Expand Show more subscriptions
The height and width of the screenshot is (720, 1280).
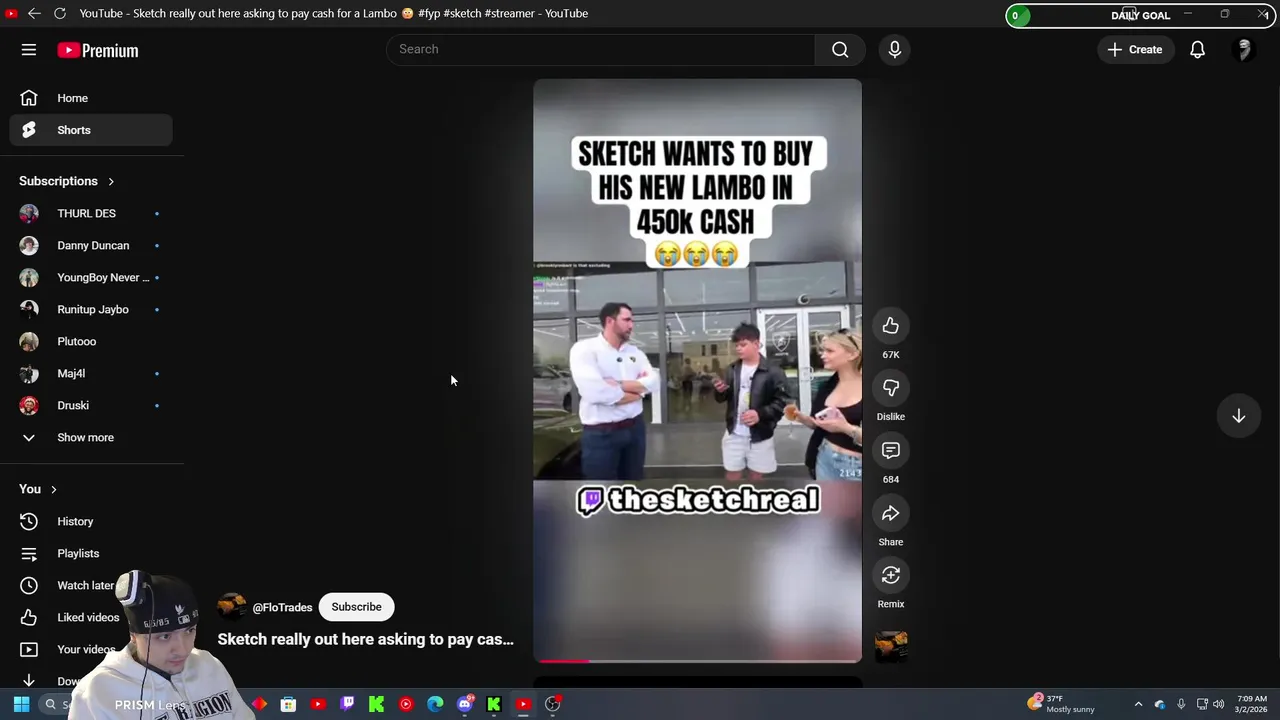click(x=91, y=437)
